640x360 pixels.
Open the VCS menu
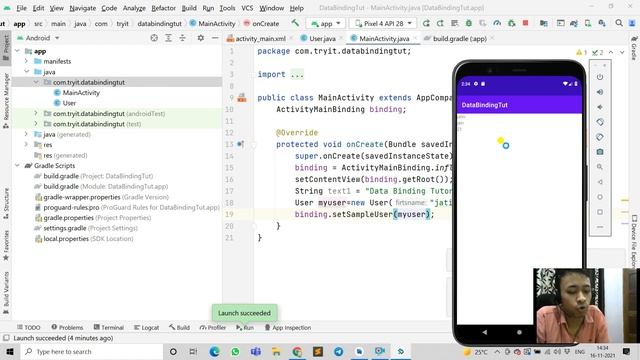247,8
